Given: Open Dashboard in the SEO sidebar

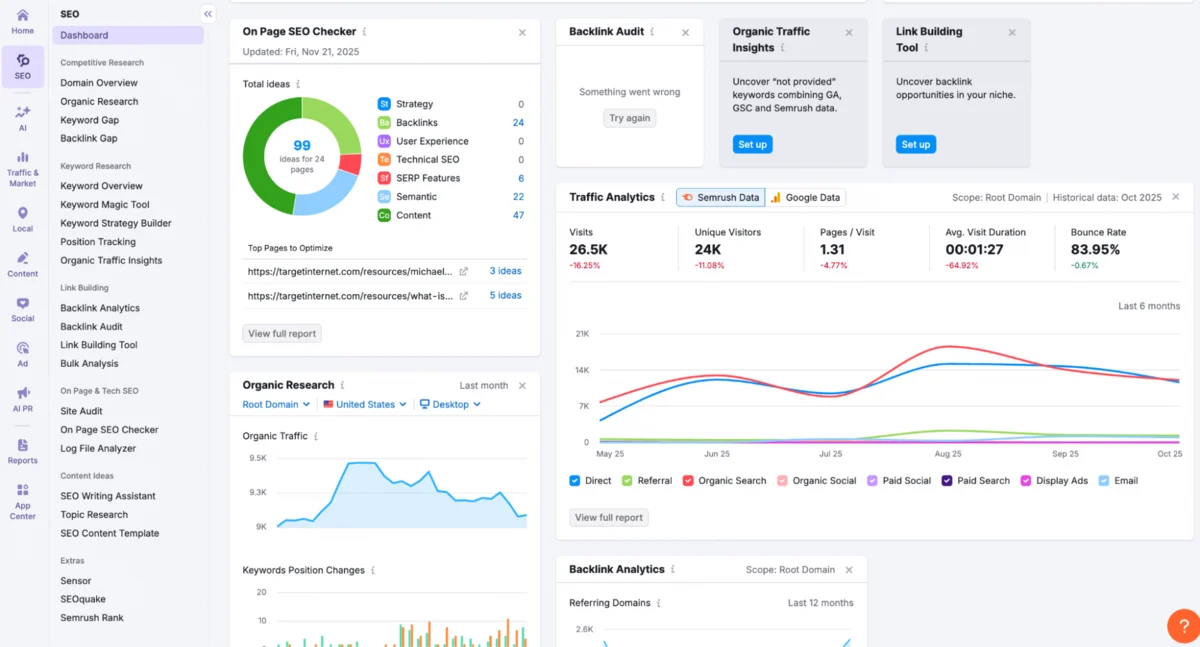Looking at the screenshot, I should click(x=129, y=35).
